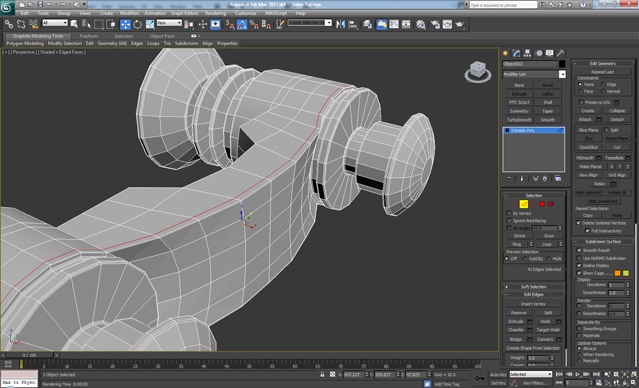Screen dimensions: 639x388
Task: Select SubObj preview selection radio
Action: 525,259
